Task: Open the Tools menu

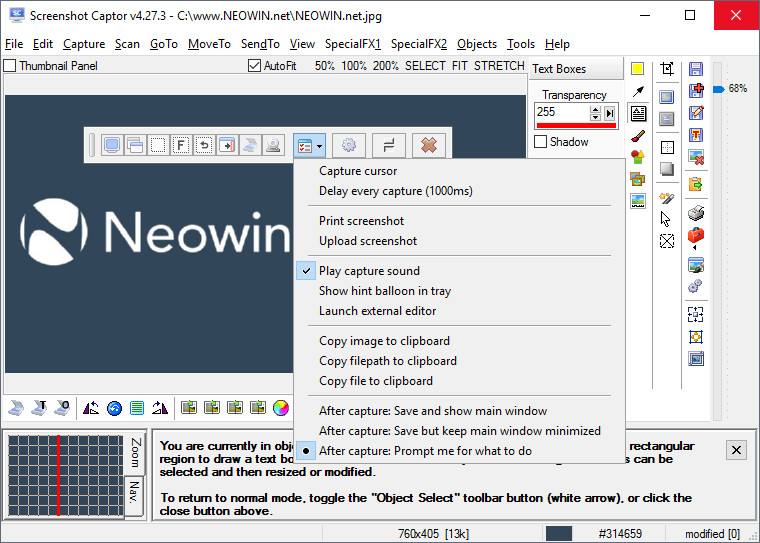Action: pos(521,44)
